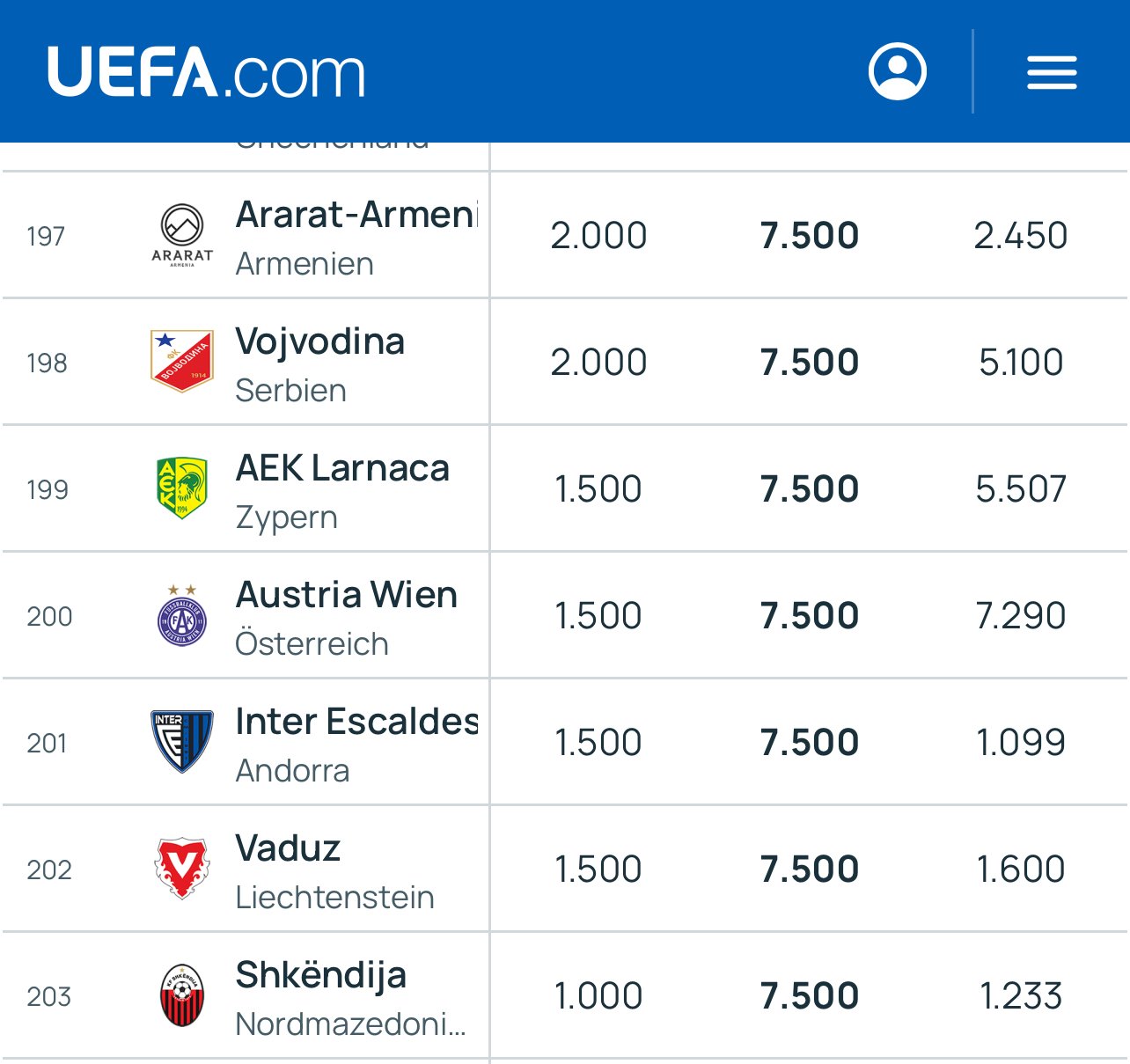Open the Ararat-Armenia team link
Screen dimensions: 1130x1064
pos(356,215)
